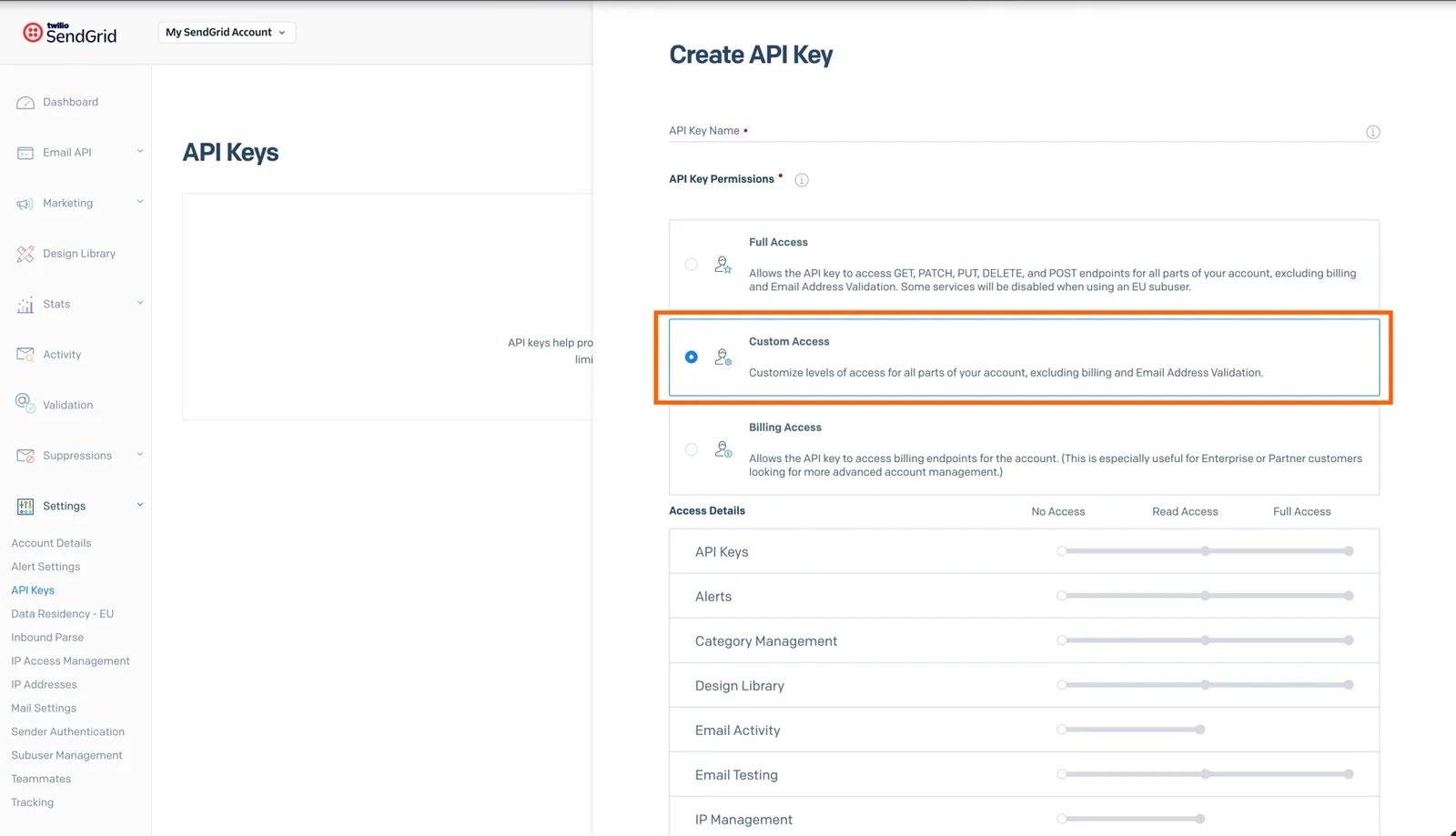Click info icon beside API Key Name
Screen dimensions: 1456x836
(1373, 132)
